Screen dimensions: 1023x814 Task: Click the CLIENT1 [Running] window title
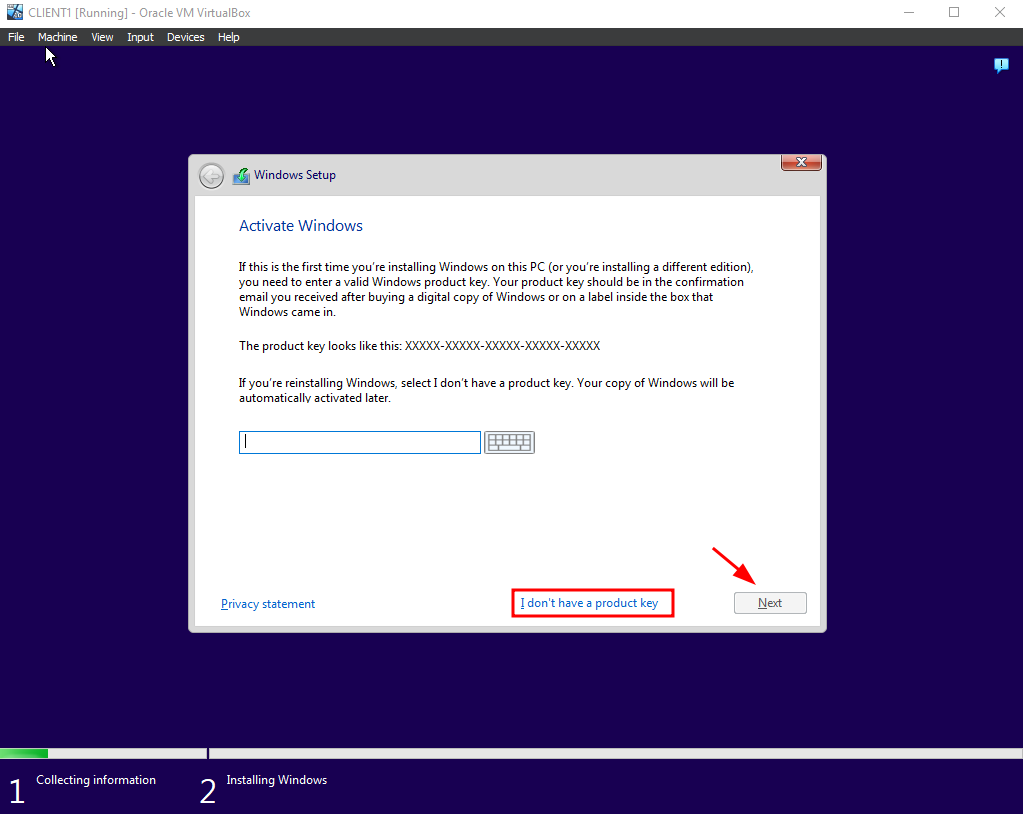(x=139, y=12)
